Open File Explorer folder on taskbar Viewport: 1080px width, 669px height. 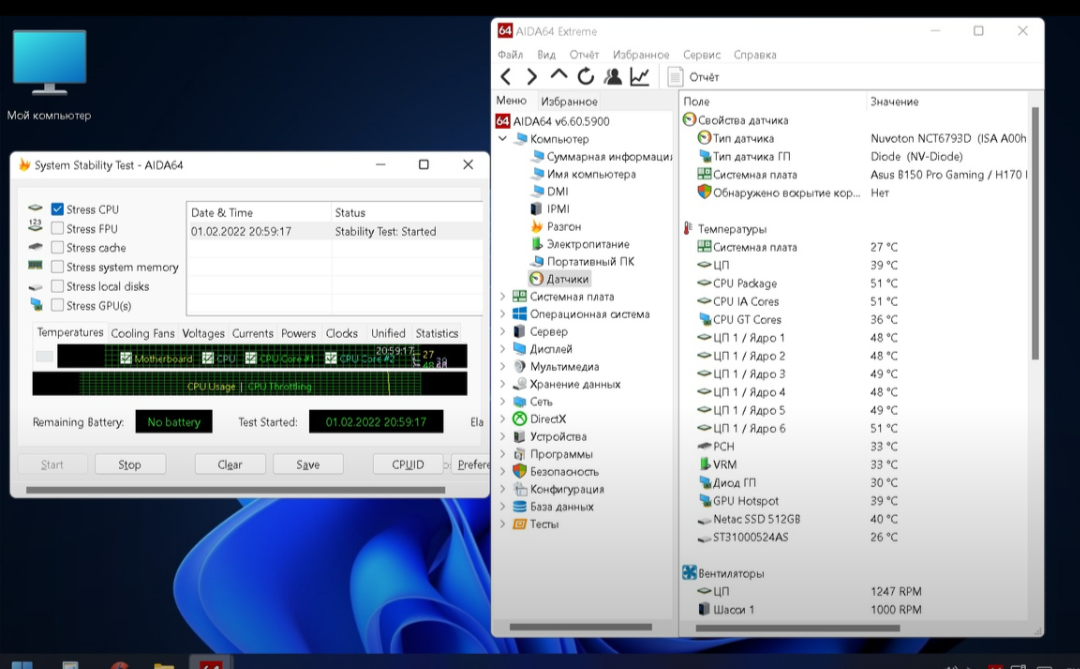[163, 666]
